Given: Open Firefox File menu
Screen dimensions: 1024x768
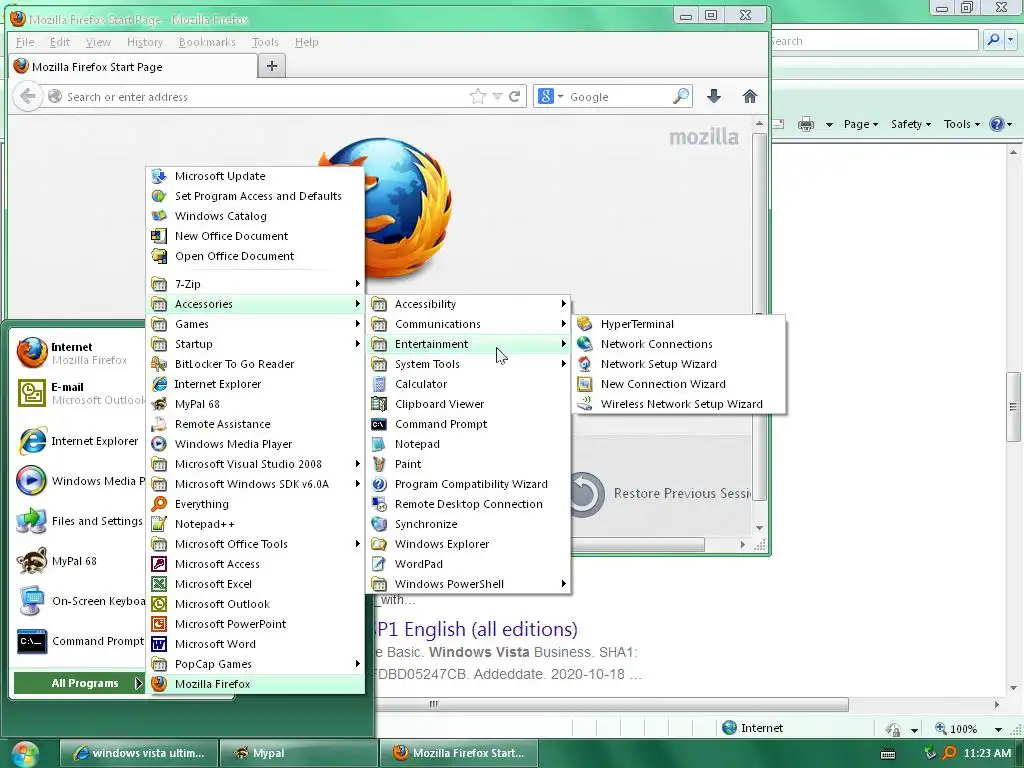Looking at the screenshot, I should coord(25,42).
